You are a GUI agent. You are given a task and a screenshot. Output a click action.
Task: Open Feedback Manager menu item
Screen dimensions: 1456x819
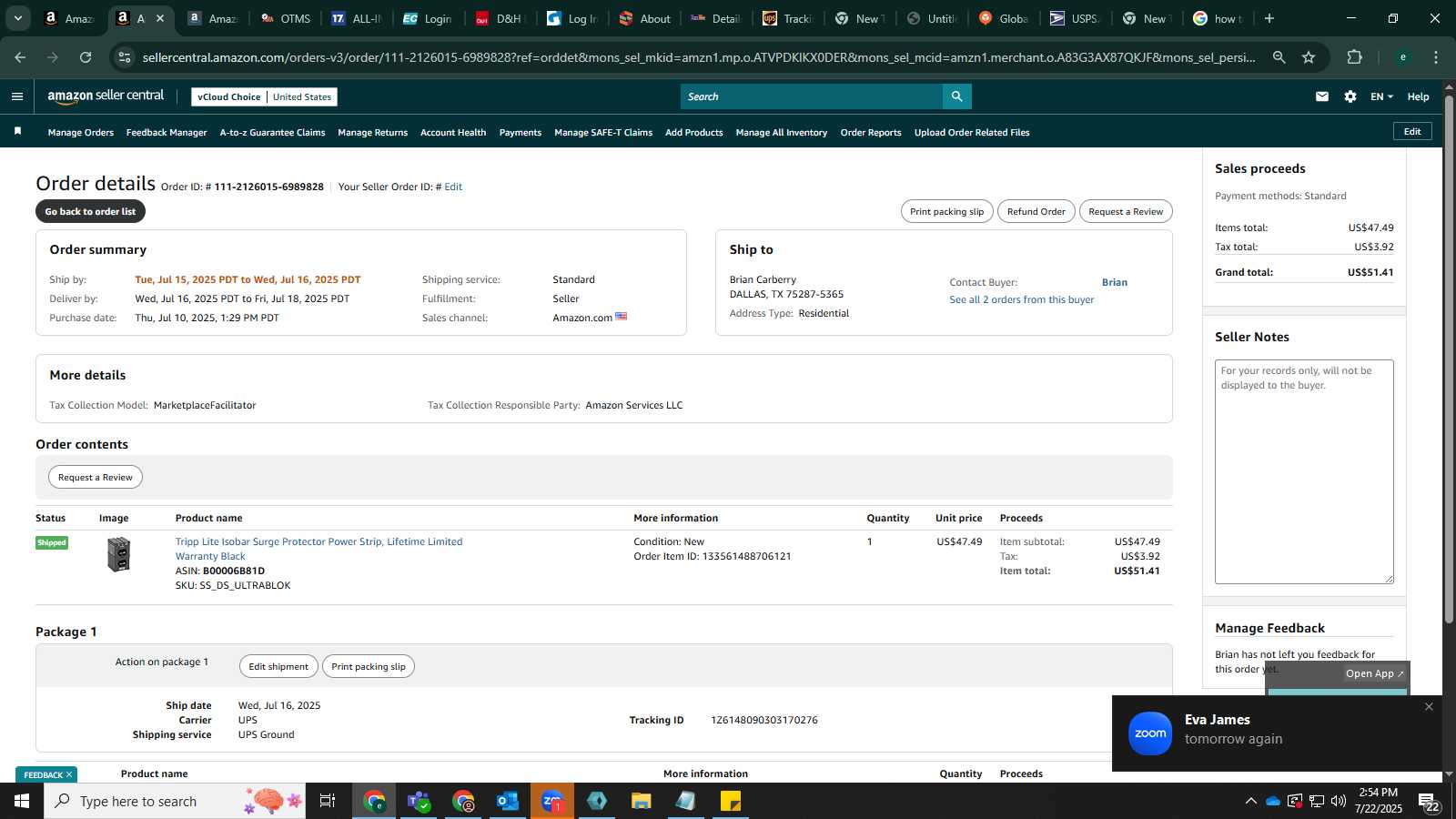tap(167, 133)
